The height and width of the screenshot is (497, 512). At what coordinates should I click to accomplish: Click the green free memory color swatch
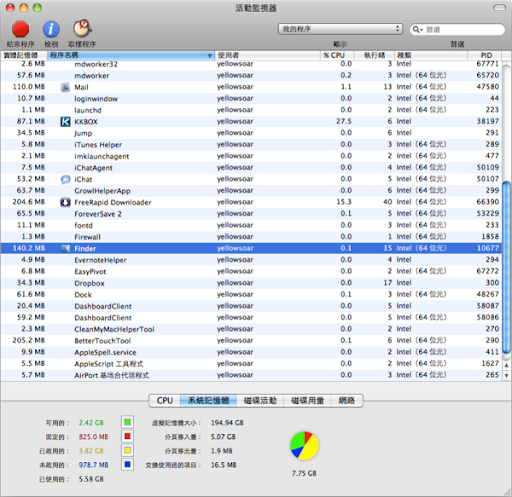pos(127,422)
